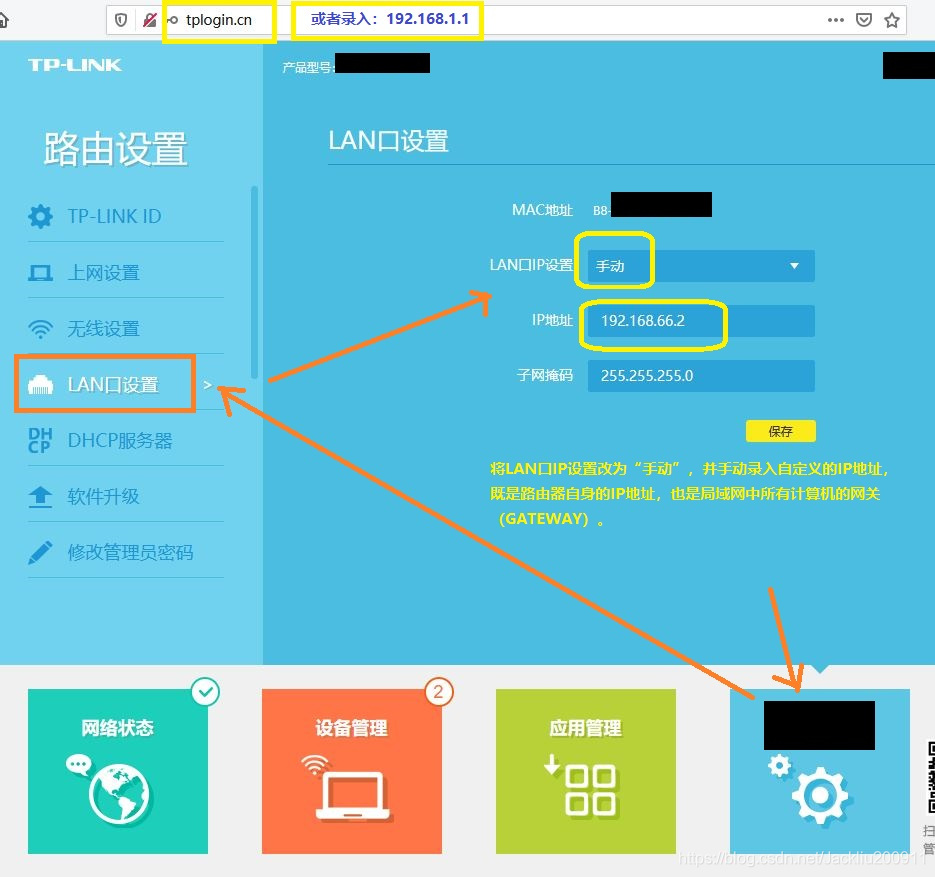Click the browser shield tracking-protection icon
This screenshot has width=935, height=877.
pyautogui.click(x=121, y=20)
